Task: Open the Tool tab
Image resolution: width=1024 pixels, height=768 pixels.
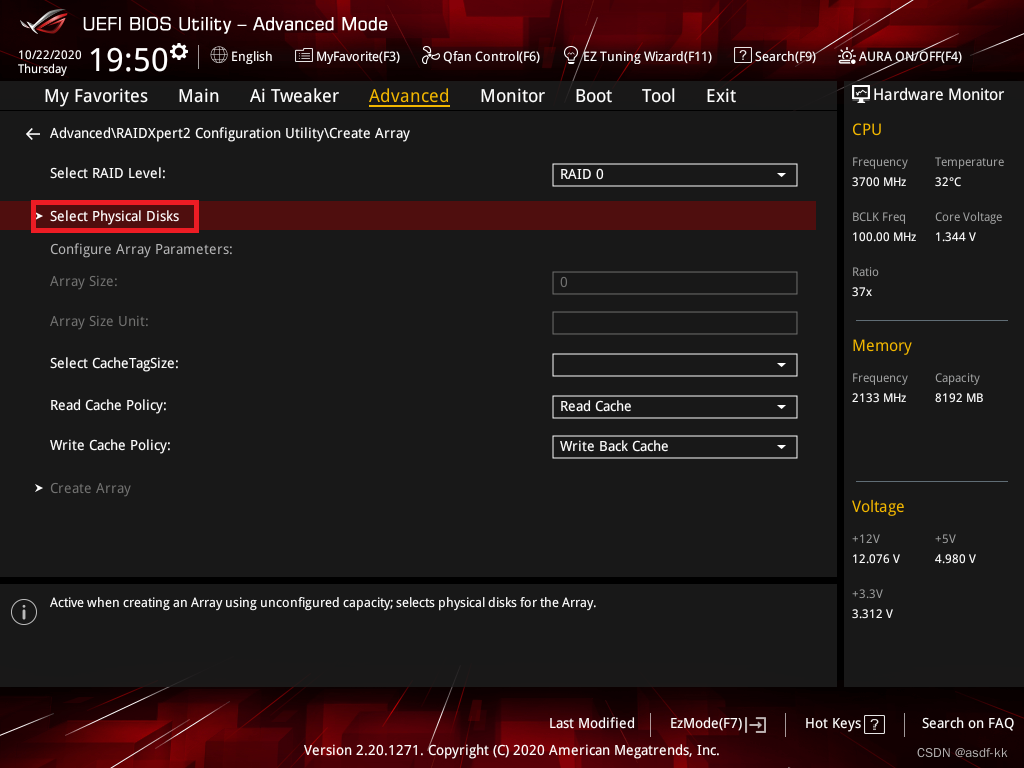Action: (x=658, y=96)
